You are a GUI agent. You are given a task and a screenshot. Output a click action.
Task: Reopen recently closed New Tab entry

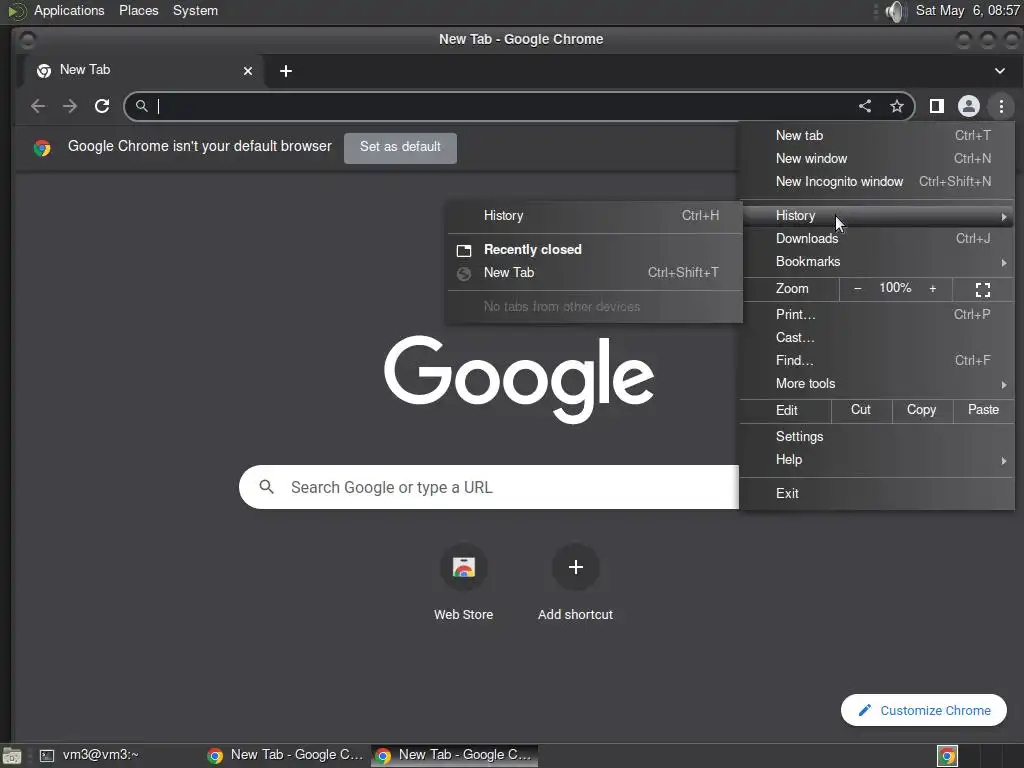(595, 272)
